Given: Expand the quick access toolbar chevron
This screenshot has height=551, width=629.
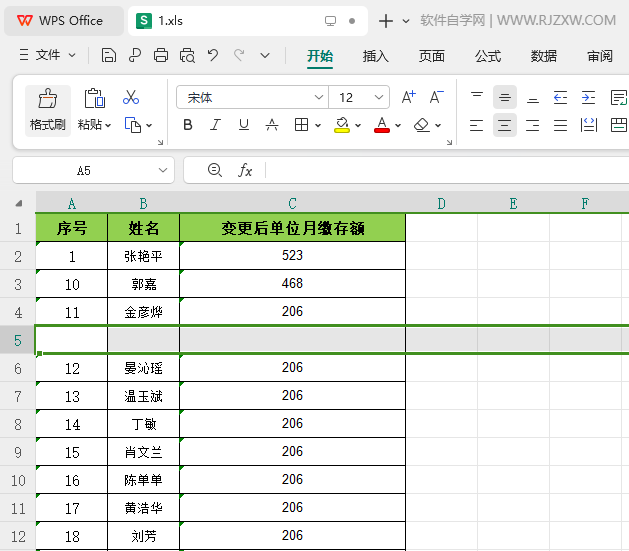Looking at the screenshot, I should pos(265,55).
